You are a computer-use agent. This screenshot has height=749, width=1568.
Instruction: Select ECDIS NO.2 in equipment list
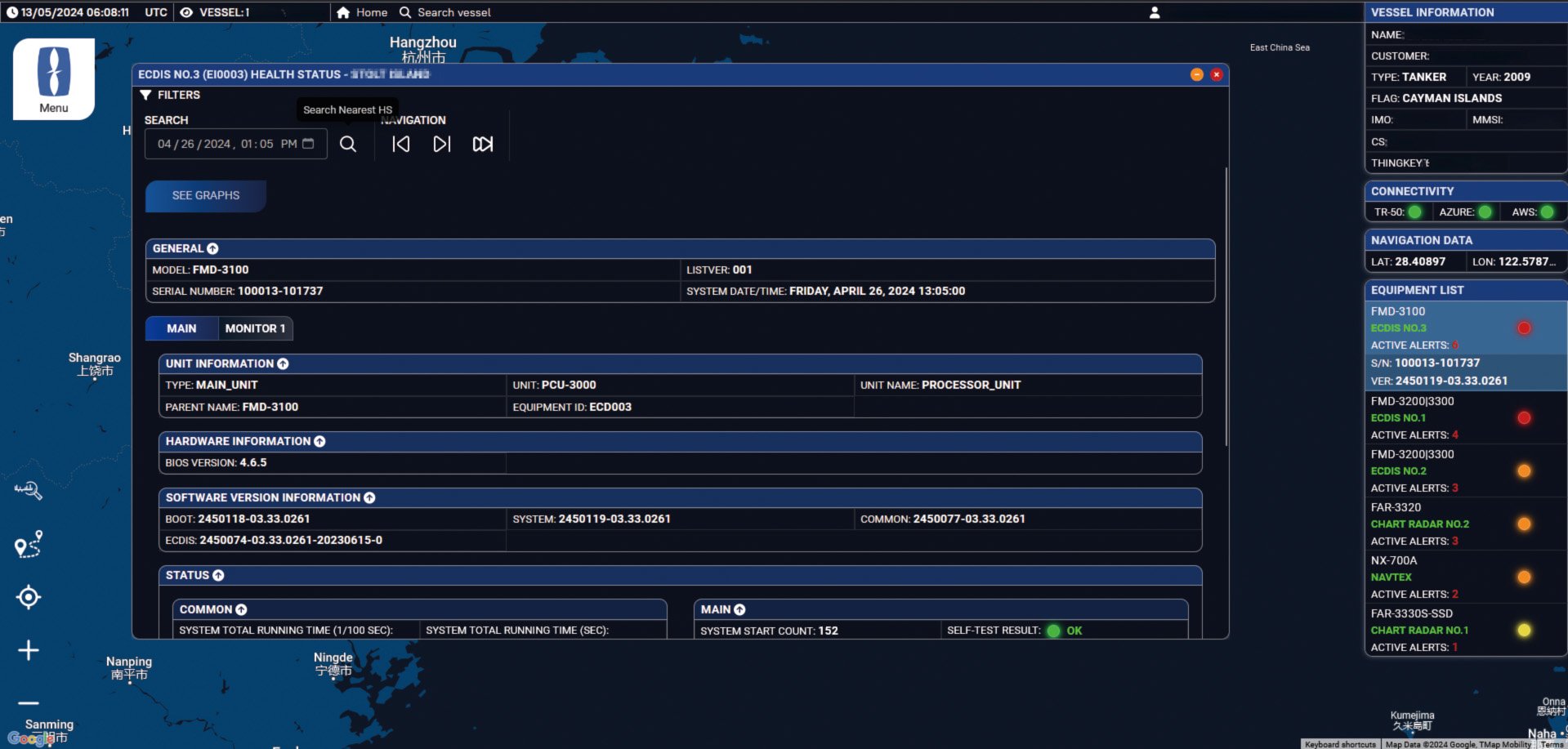click(x=1466, y=471)
